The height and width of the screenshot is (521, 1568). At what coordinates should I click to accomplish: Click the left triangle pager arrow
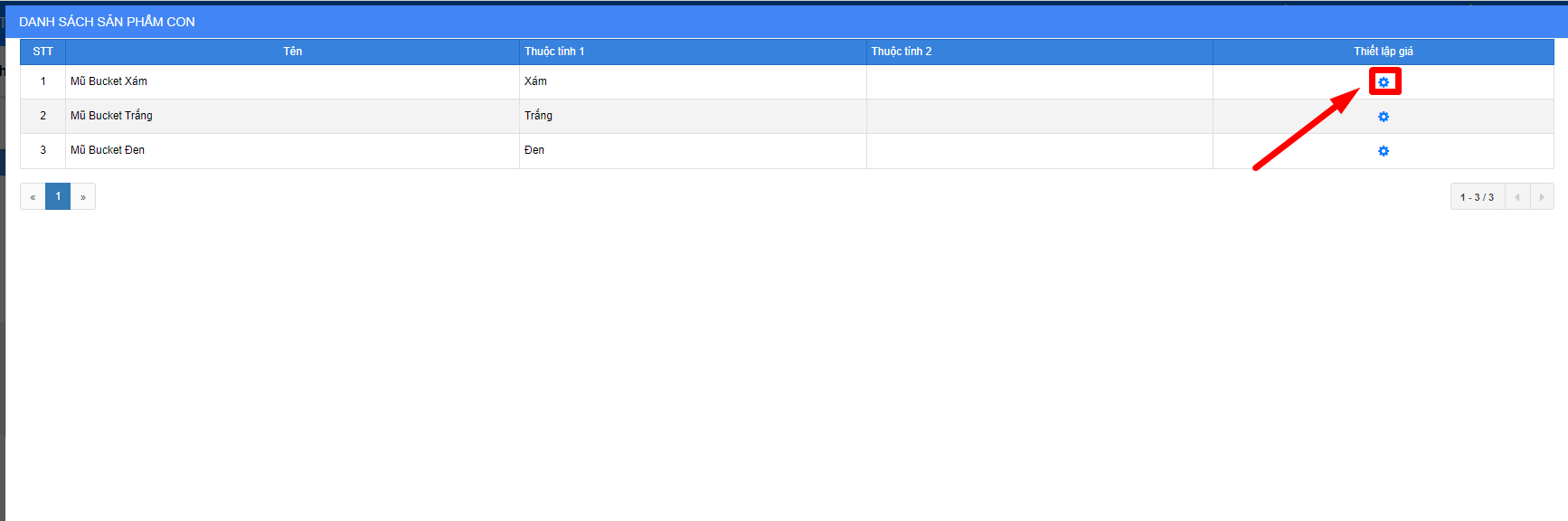(x=1516, y=197)
